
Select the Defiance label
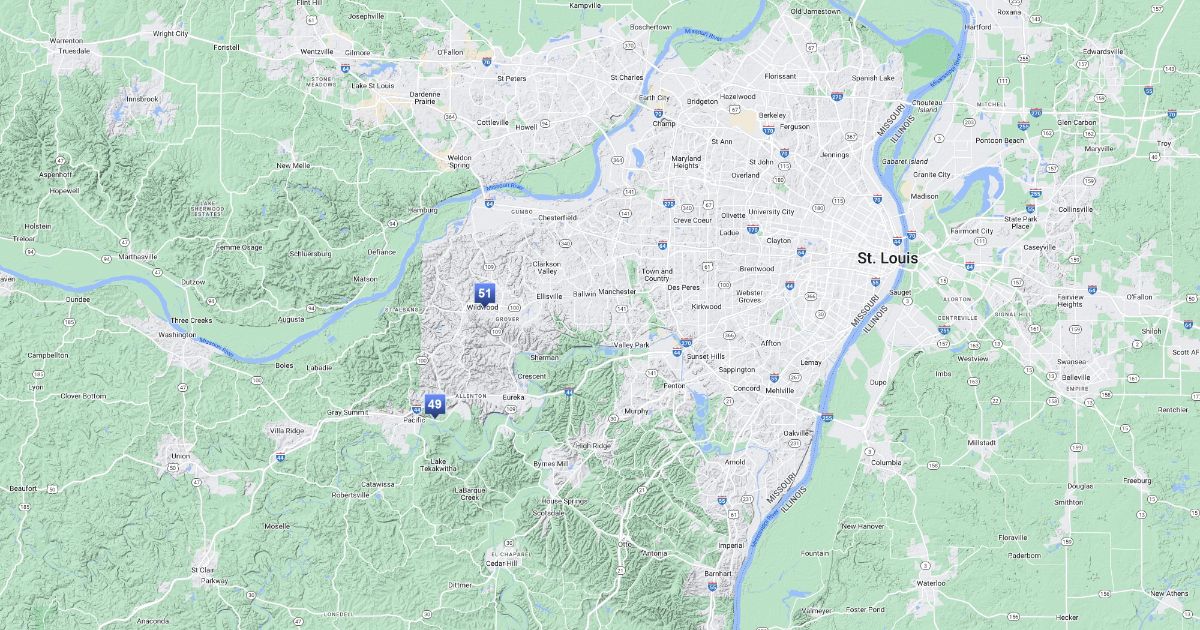382,252
